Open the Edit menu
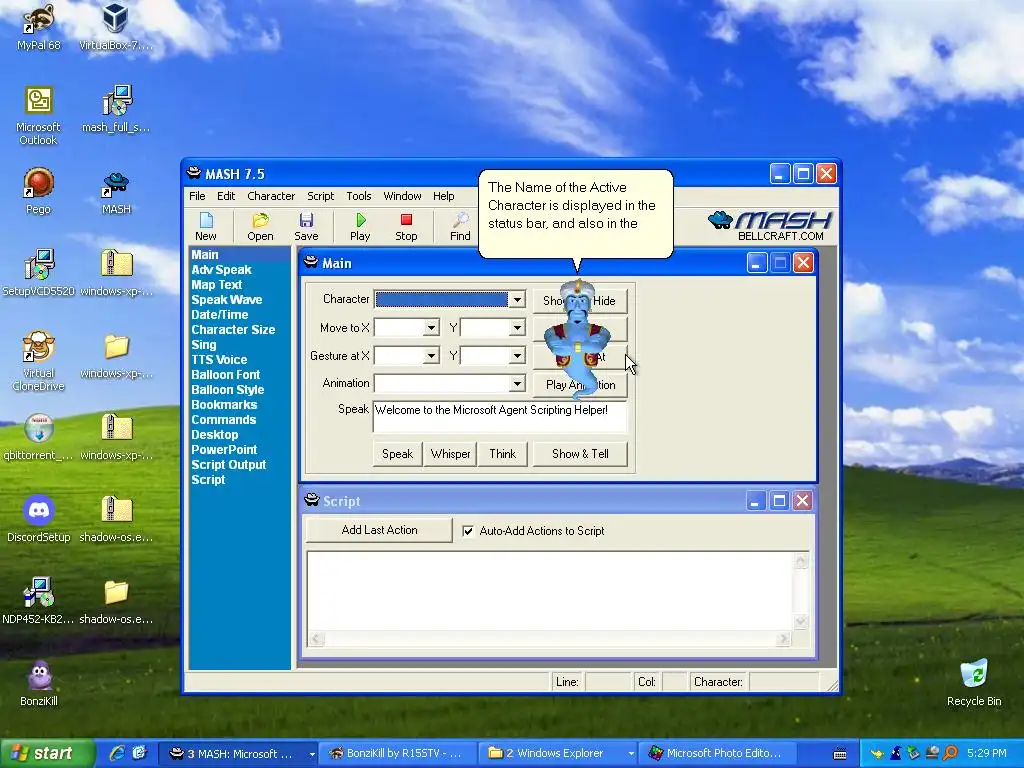The image size is (1024, 768). click(226, 196)
